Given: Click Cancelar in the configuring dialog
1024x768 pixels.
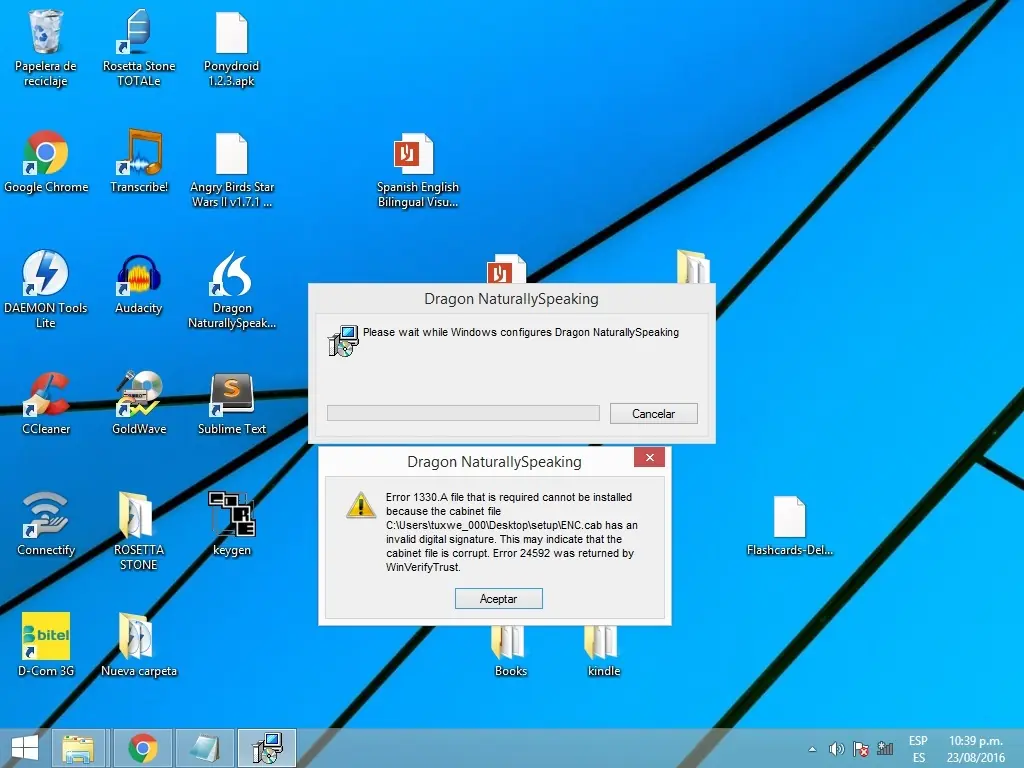Looking at the screenshot, I should [x=653, y=413].
